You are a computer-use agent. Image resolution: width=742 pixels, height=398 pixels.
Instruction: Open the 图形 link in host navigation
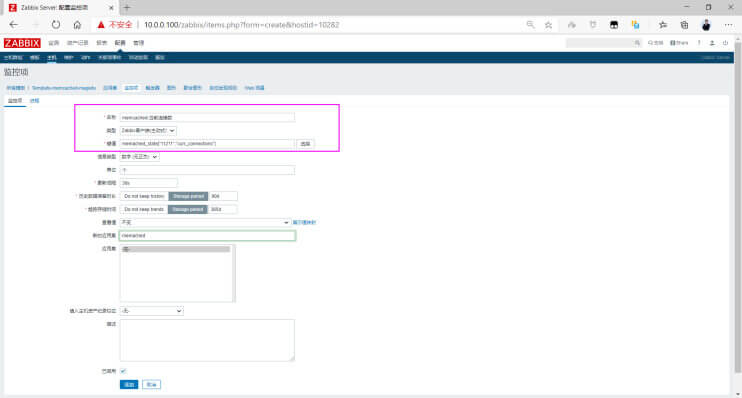tap(171, 88)
